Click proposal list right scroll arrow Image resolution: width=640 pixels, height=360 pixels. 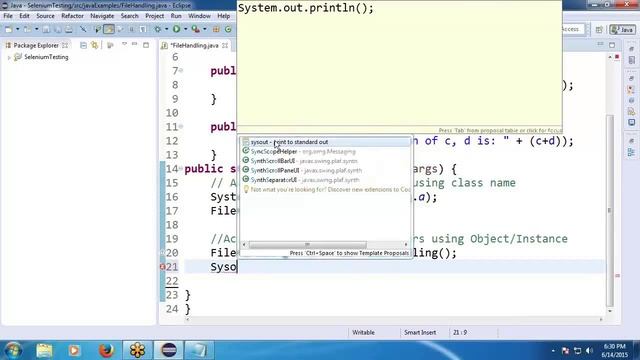406,244
